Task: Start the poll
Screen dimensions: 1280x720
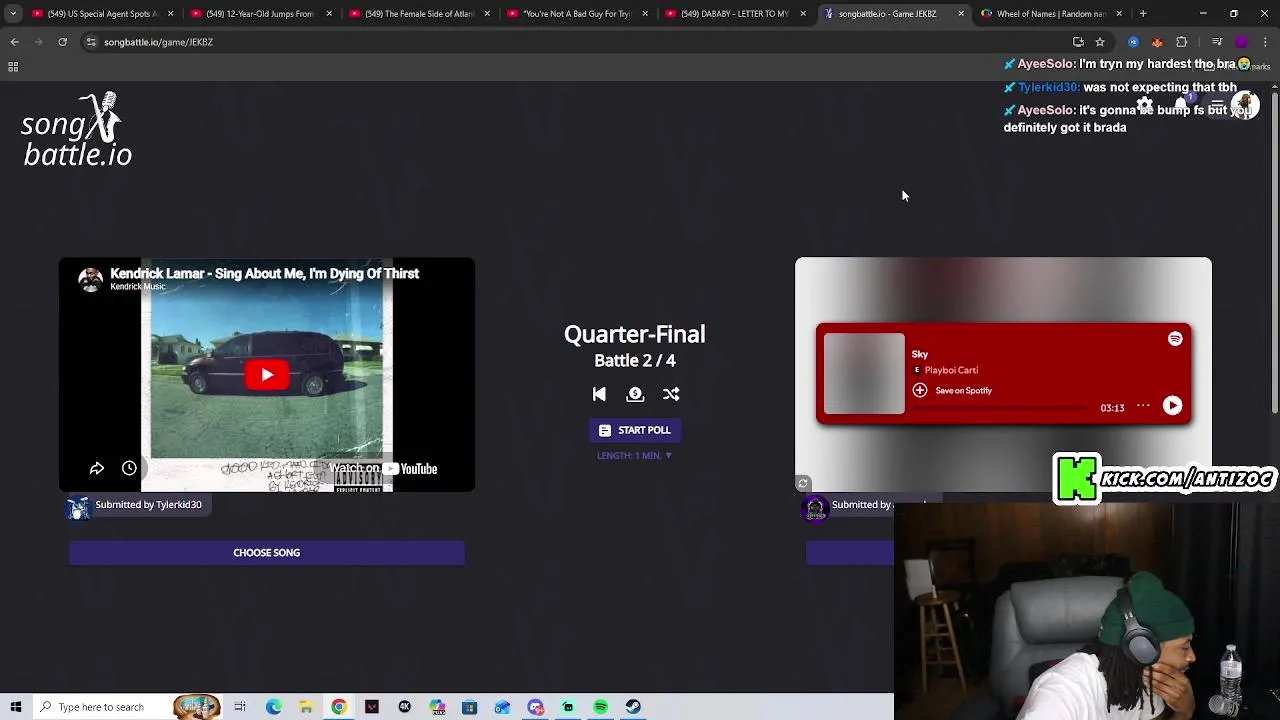Action: [x=635, y=430]
